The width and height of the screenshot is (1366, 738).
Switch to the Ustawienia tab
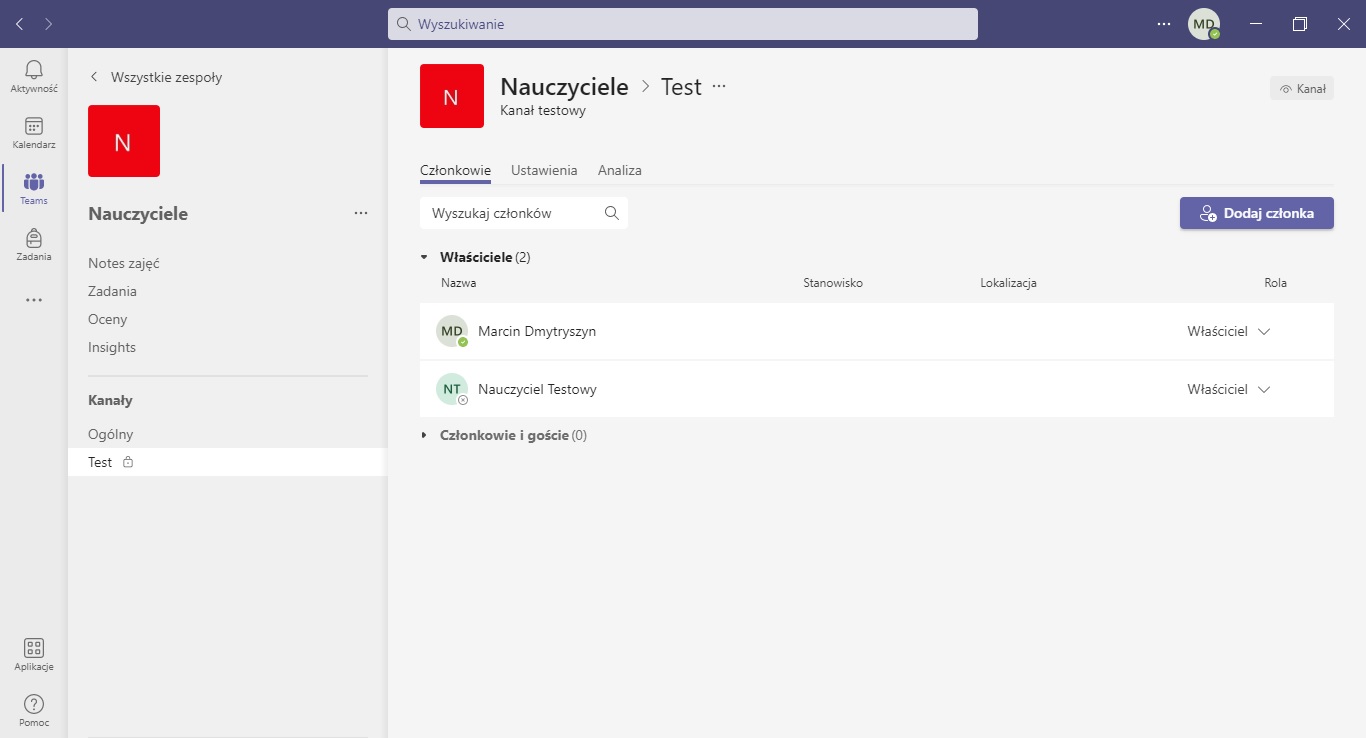(x=544, y=171)
